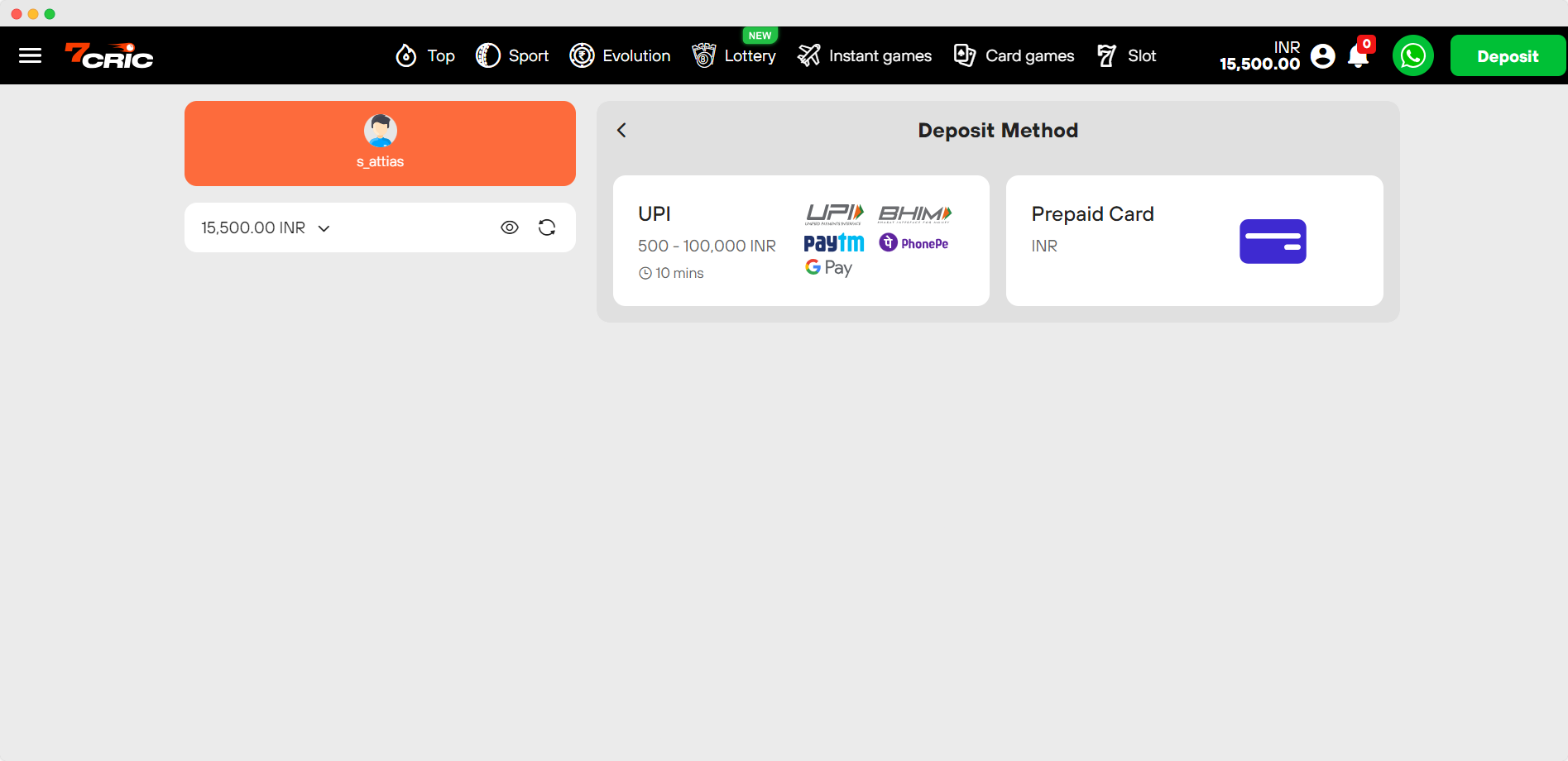
Task: Open the Sport section
Action: click(512, 55)
